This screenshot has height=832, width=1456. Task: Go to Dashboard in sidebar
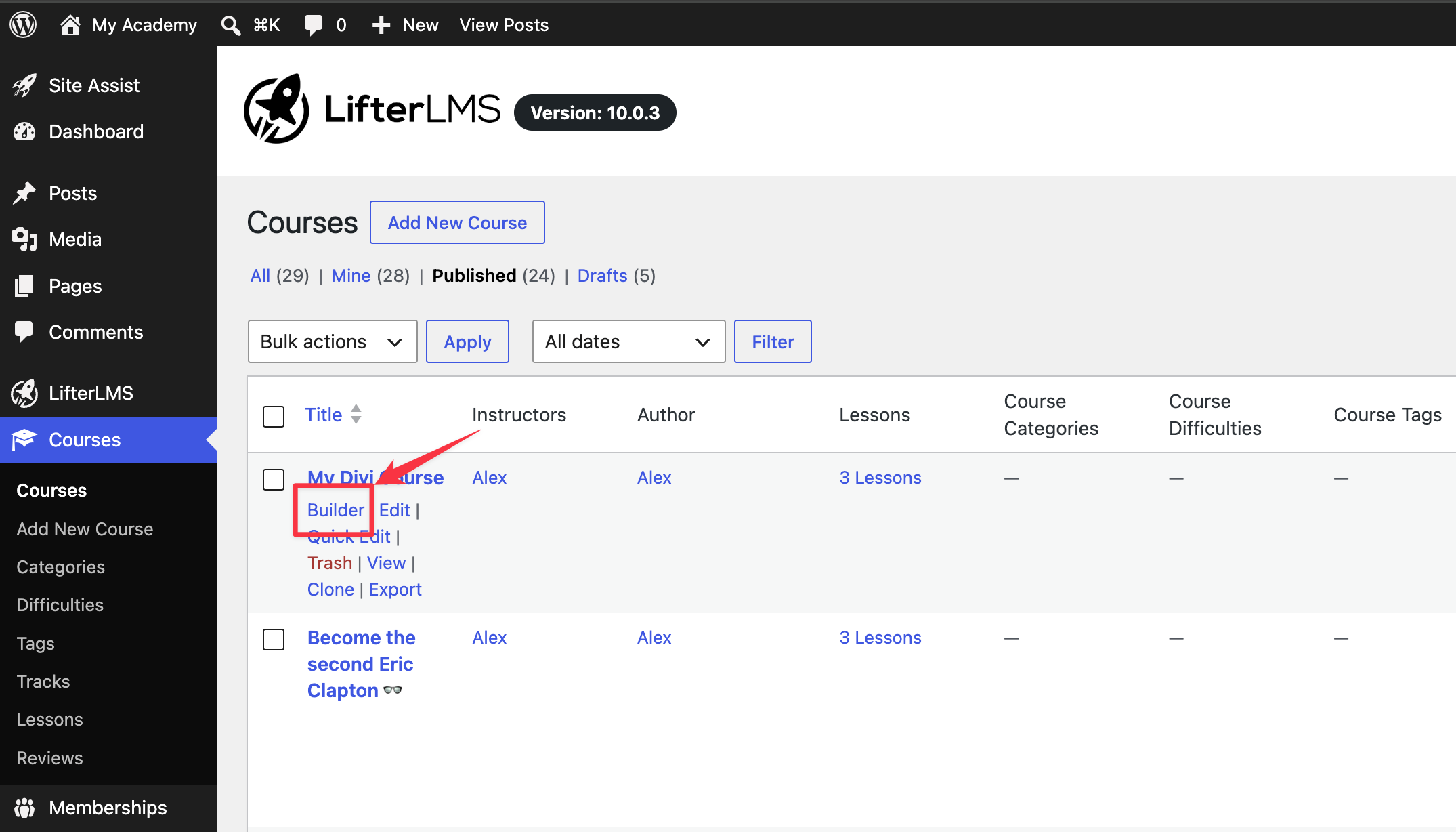[x=96, y=131]
